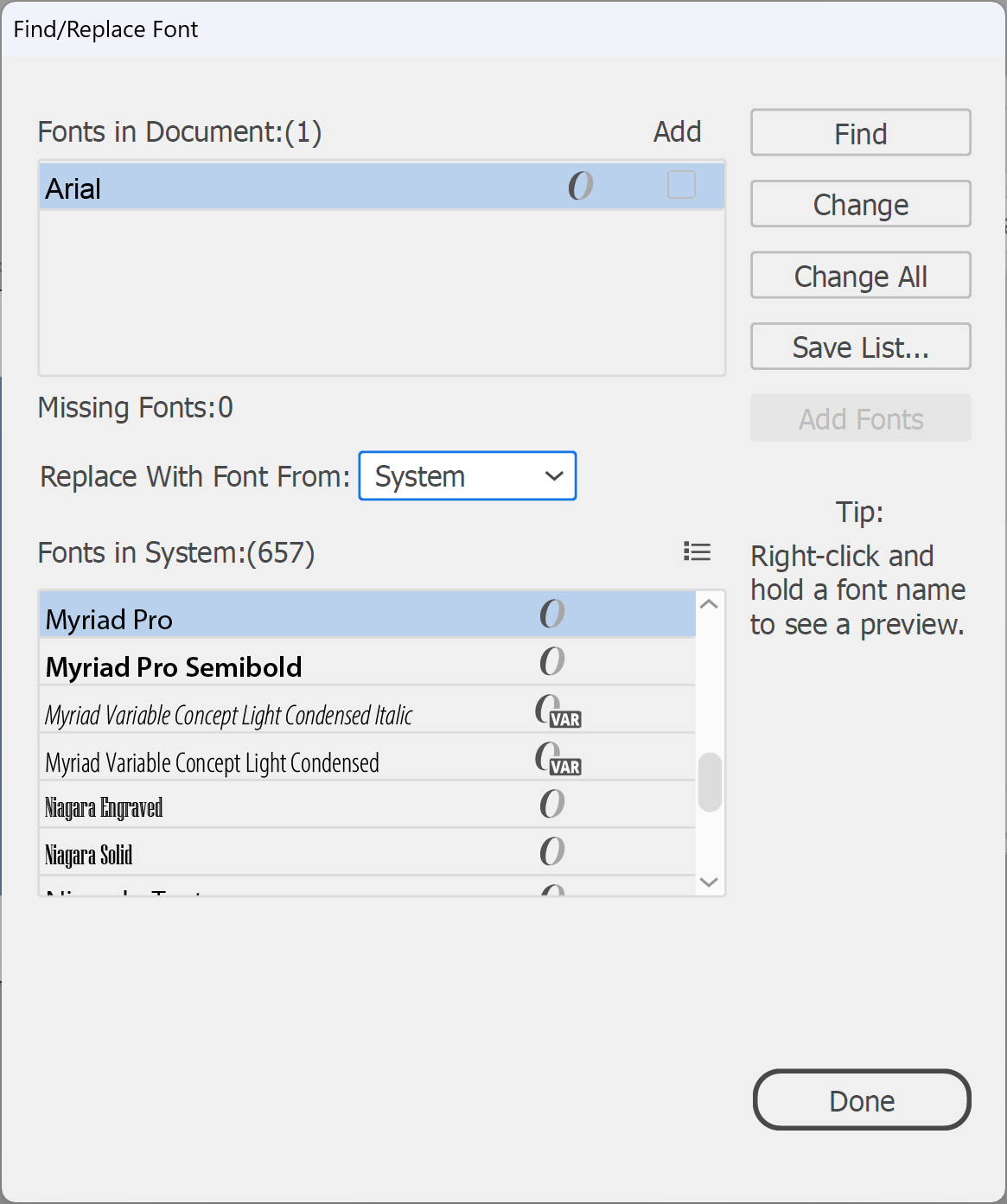Click OpenType icon beside Arial
Image resolution: width=1007 pixels, height=1204 pixels.
coord(580,185)
